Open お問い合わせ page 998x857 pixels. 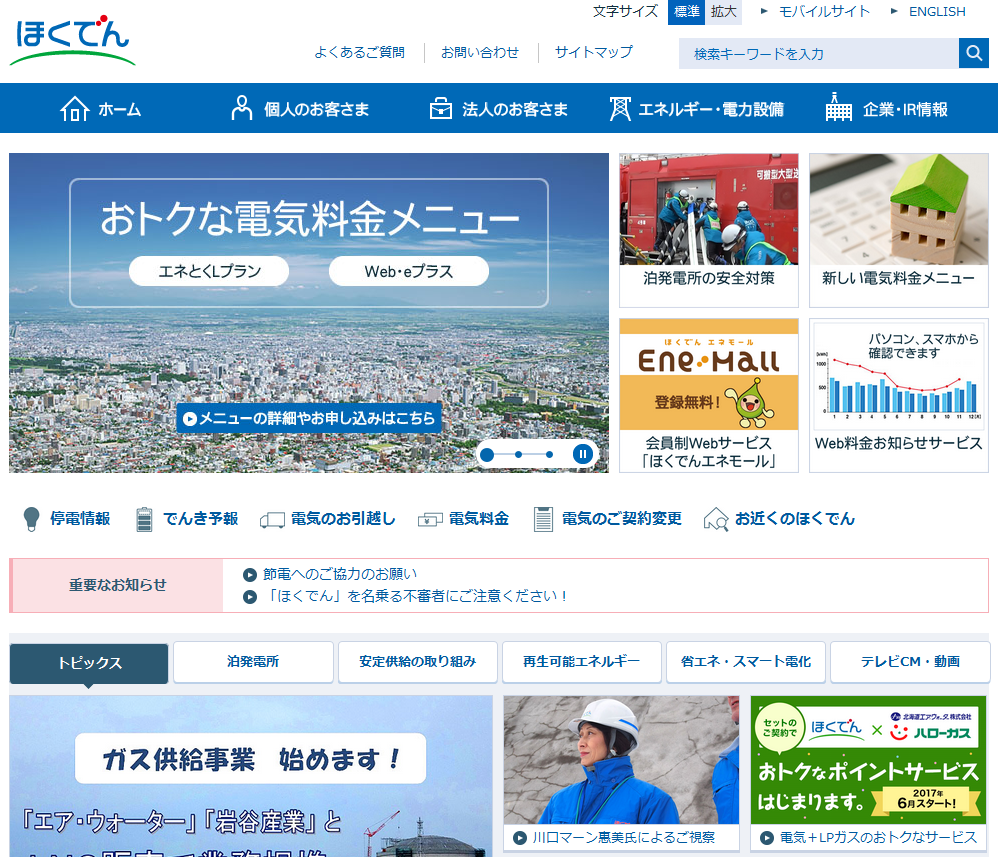pyautogui.click(x=480, y=52)
